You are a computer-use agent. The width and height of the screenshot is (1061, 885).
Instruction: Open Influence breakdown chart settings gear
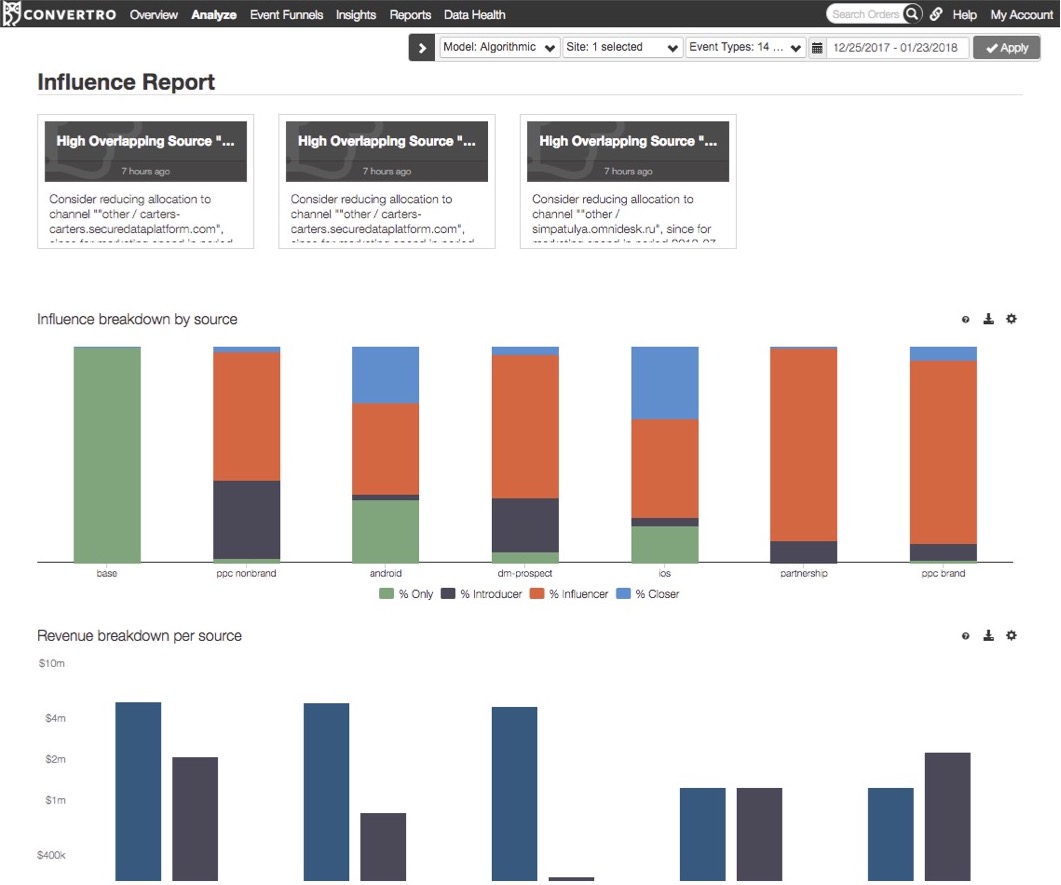[x=1011, y=319]
